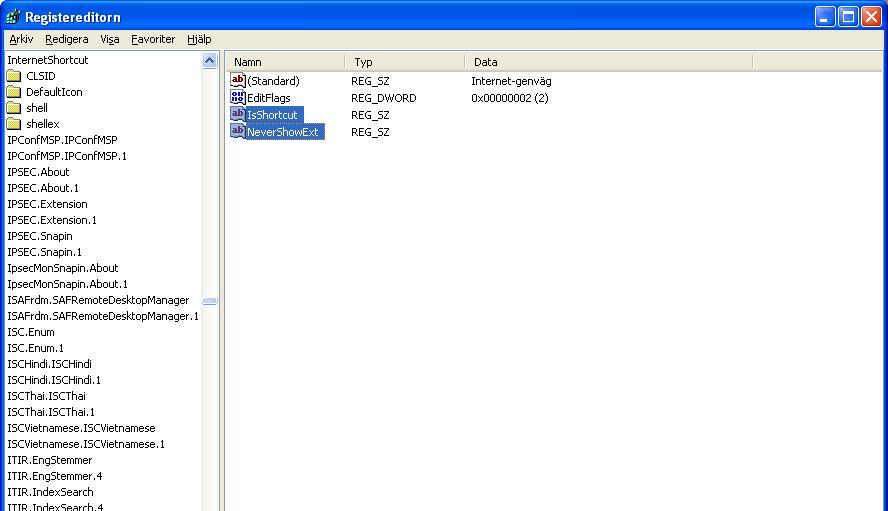Select the InternetShortcut key

pyautogui.click(x=48, y=60)
